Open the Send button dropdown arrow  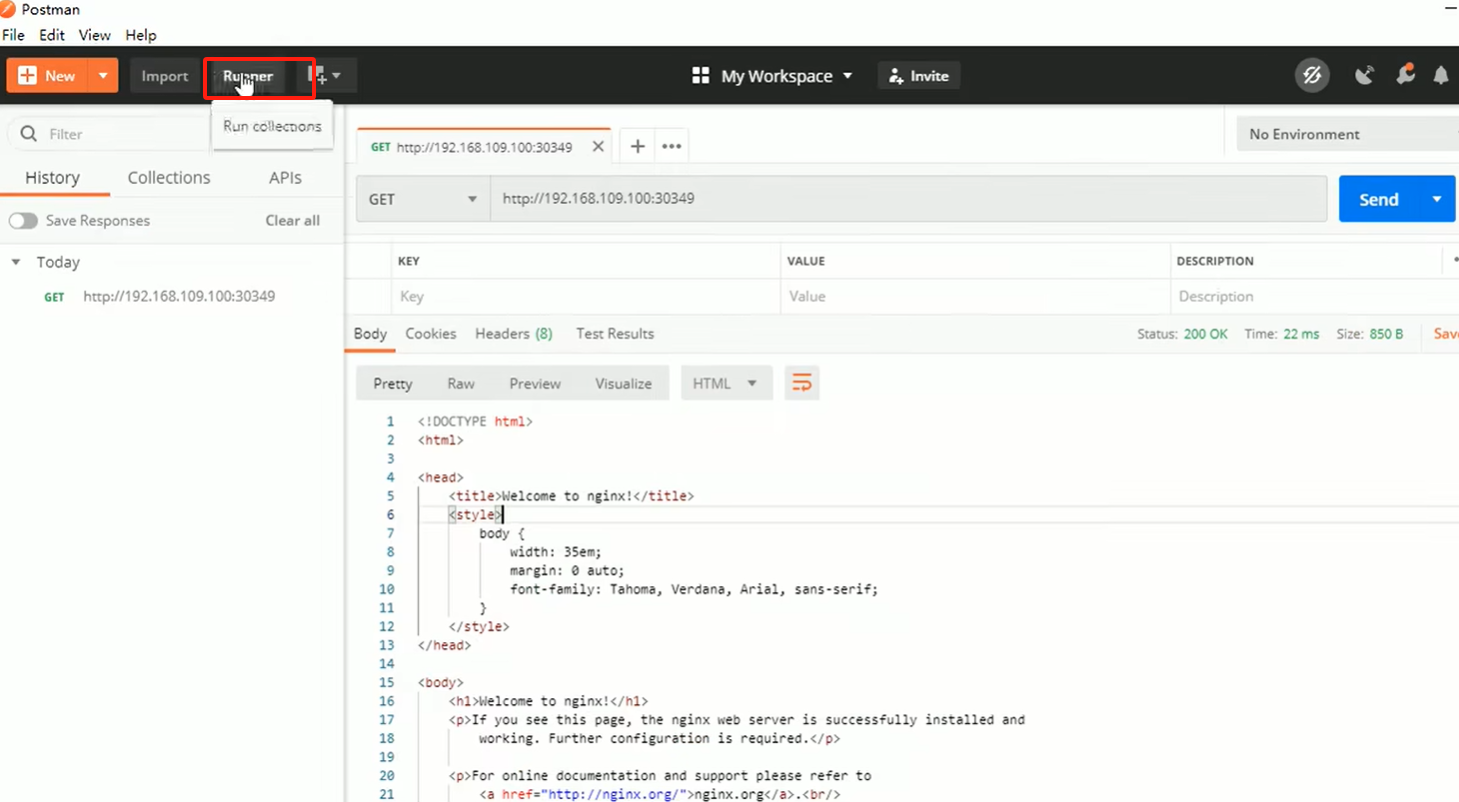tap(1438, 199)
